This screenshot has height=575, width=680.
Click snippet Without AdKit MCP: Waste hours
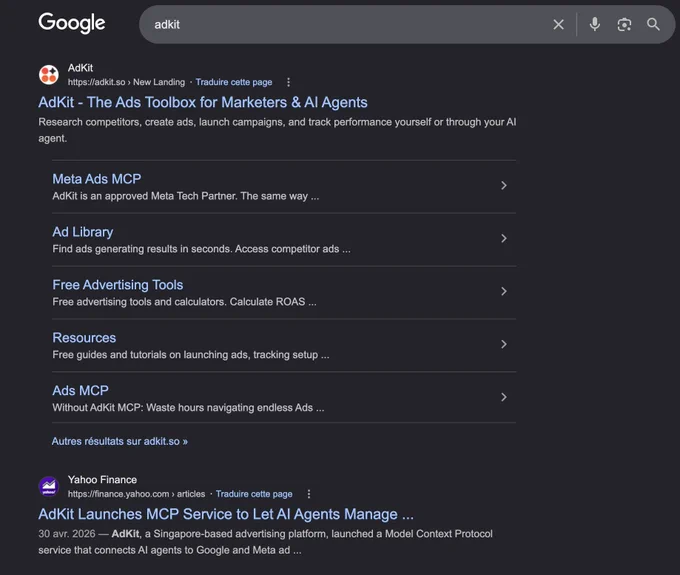[188, 408]
